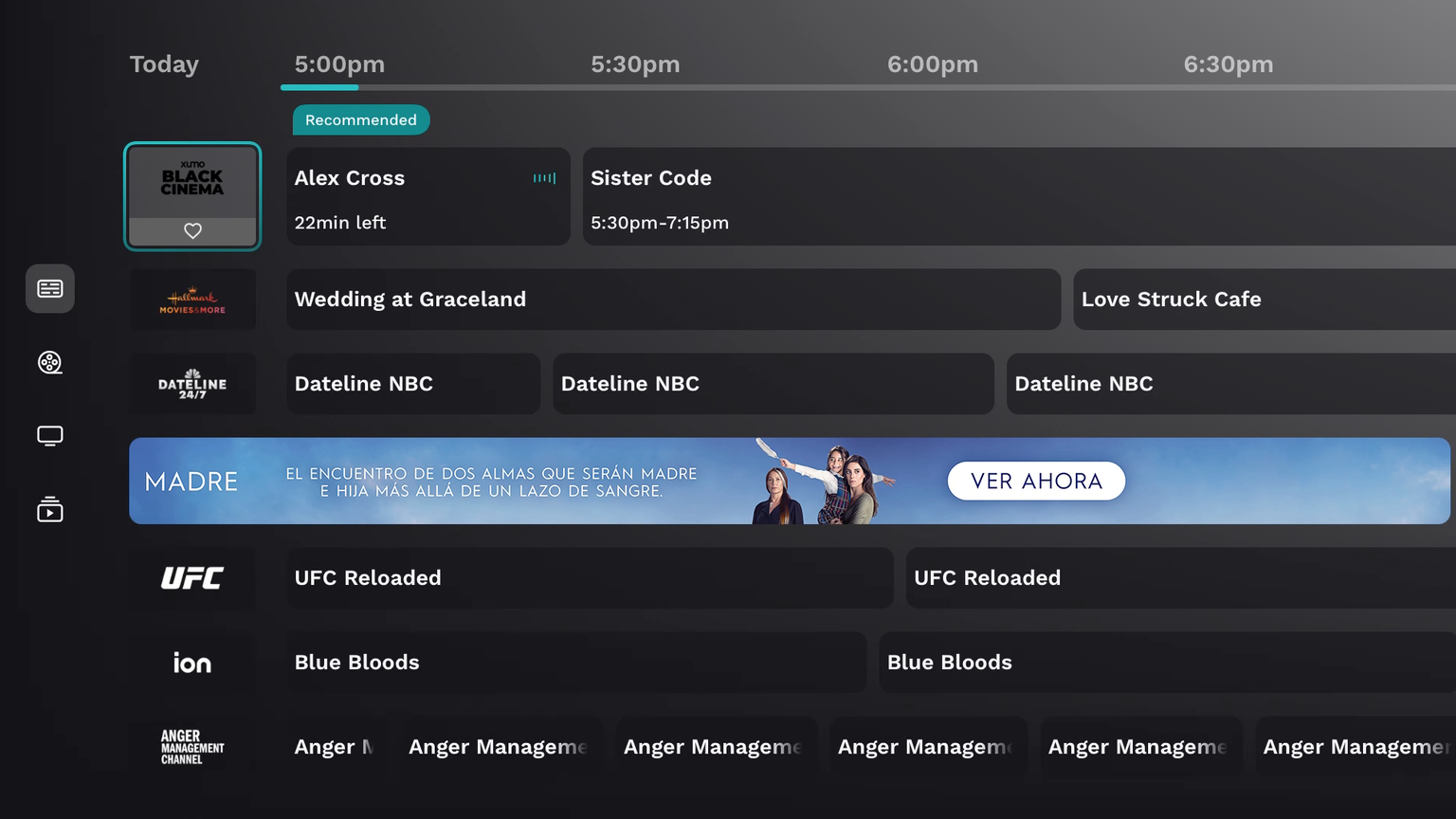
Task: Select the first Dateline NBC showing
Action: (413, 384)
